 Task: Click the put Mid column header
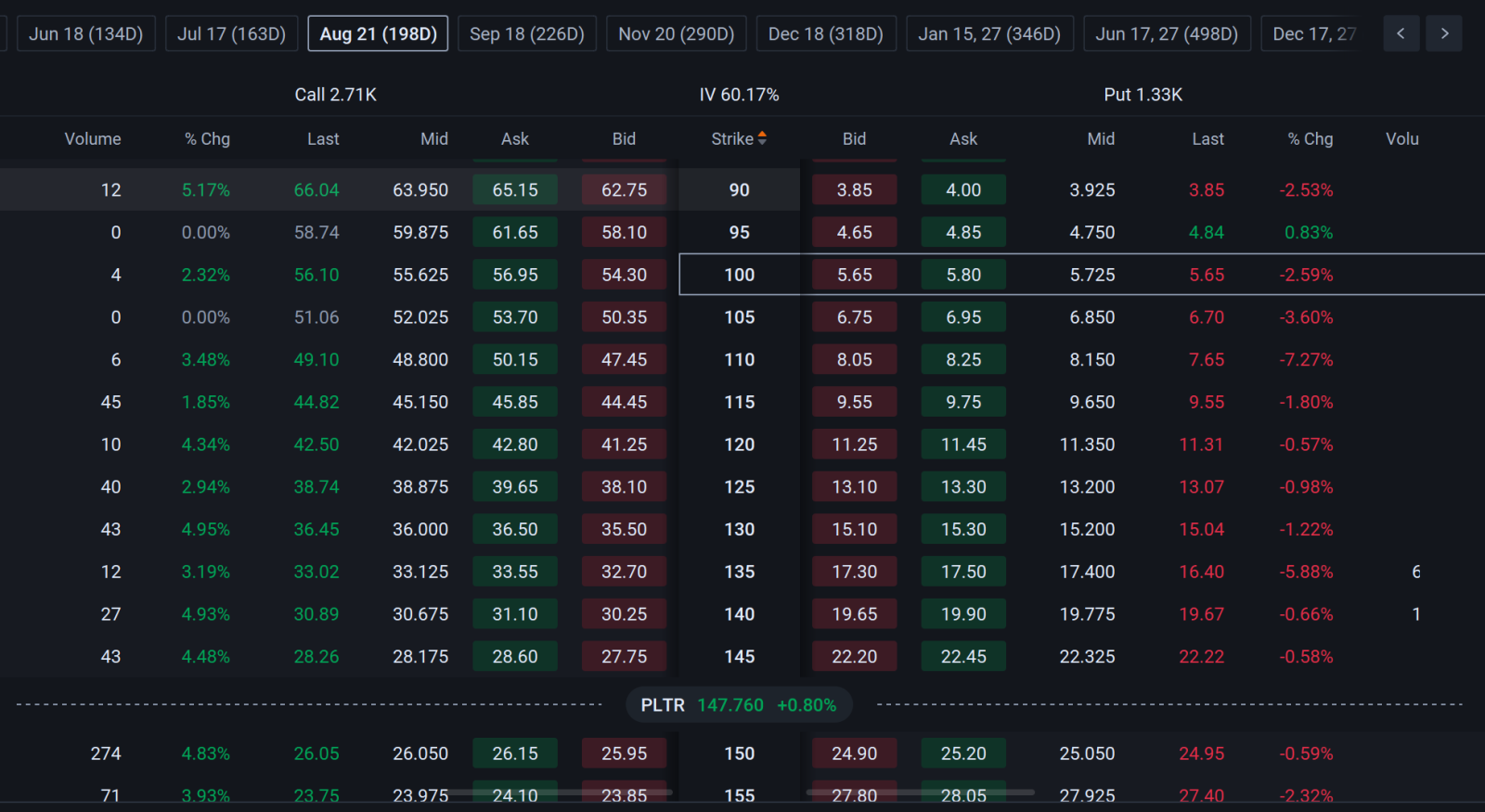coord(1101,138)
